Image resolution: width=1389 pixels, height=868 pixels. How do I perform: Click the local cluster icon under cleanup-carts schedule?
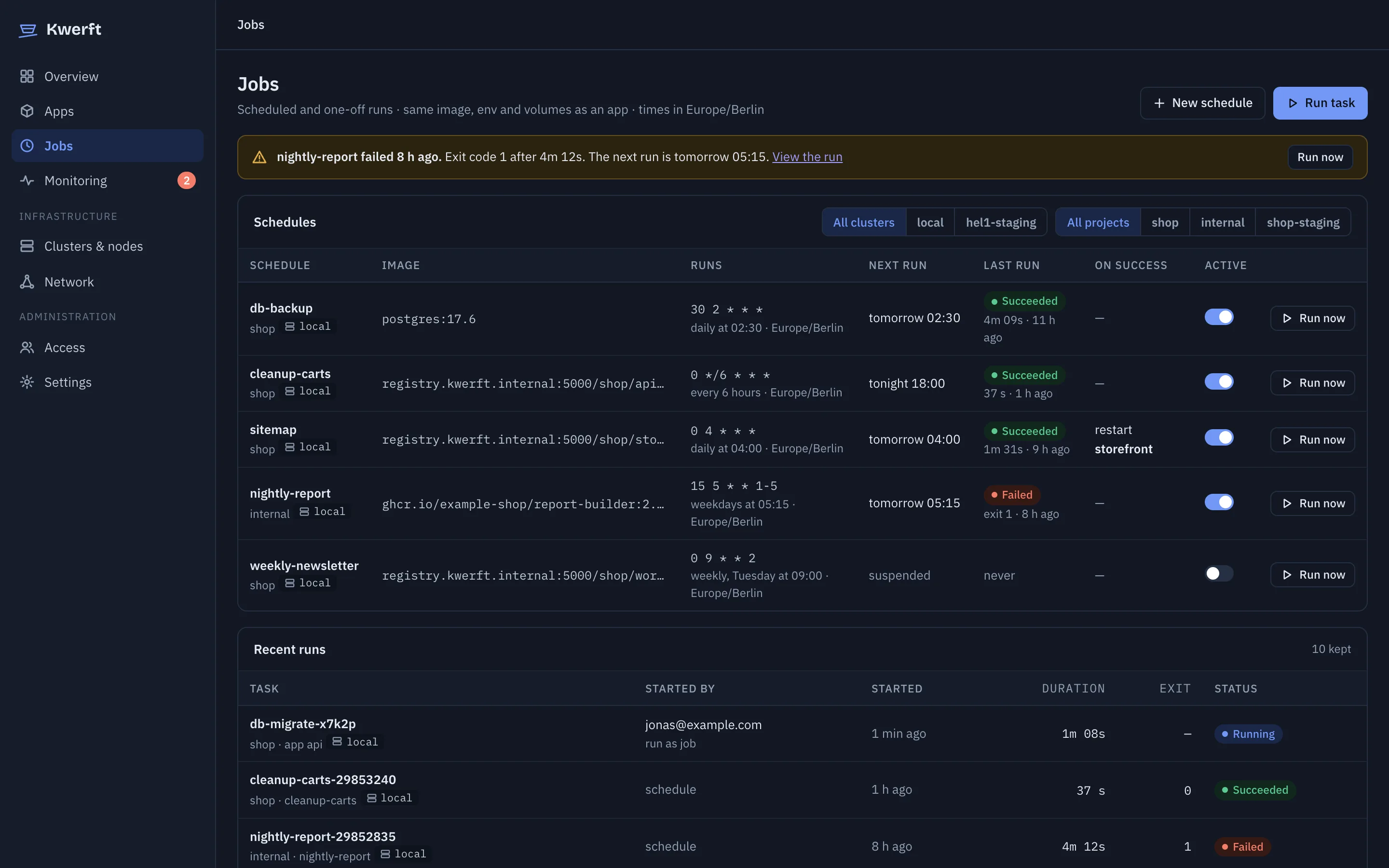(290, 391)
